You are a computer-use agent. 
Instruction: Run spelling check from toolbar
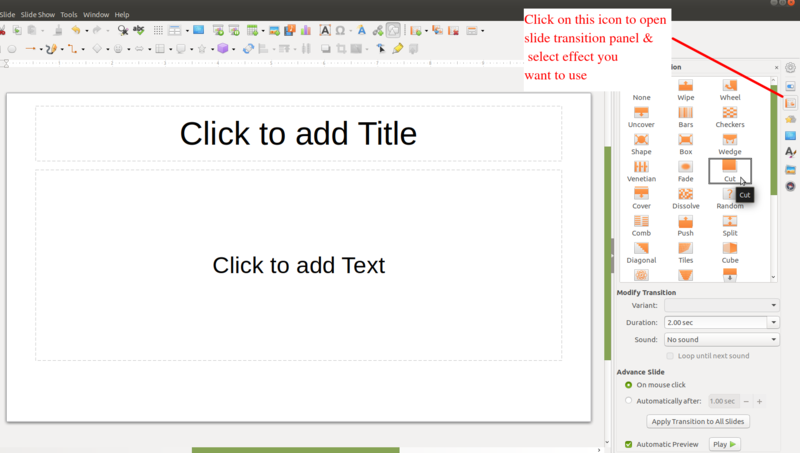(x=138, y=30)
